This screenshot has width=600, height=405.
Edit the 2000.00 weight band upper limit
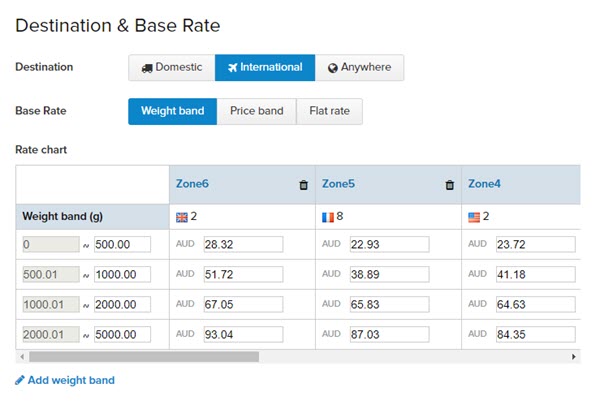point(122,304)
